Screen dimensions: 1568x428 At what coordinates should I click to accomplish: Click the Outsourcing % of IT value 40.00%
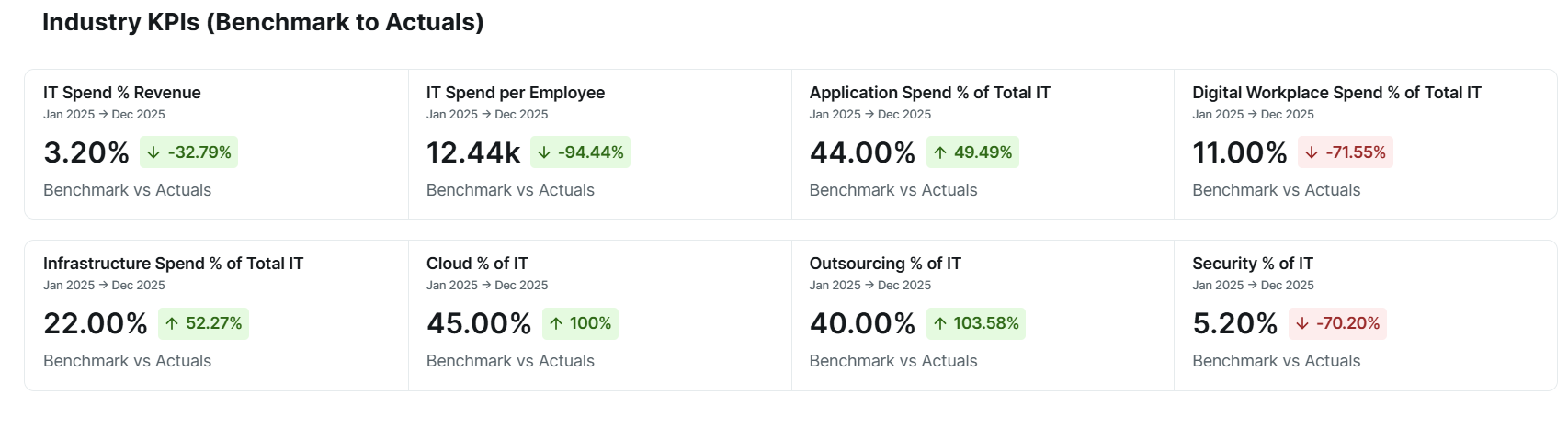point(862,323)
